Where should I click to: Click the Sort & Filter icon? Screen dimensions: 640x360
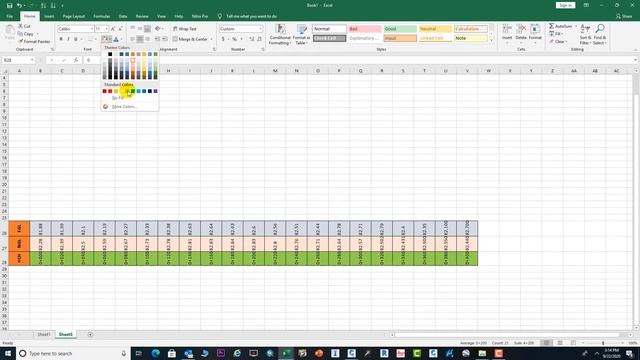(585, 29)
